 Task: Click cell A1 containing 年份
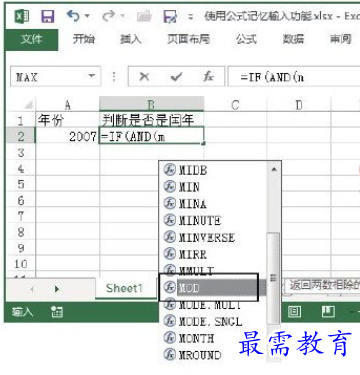tap(67, 120)
